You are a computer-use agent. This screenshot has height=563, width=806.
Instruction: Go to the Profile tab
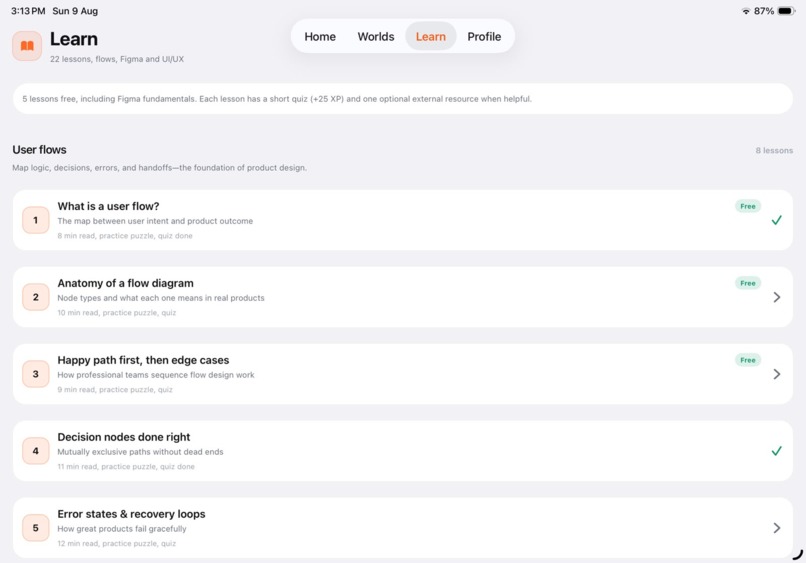(484, 37)
